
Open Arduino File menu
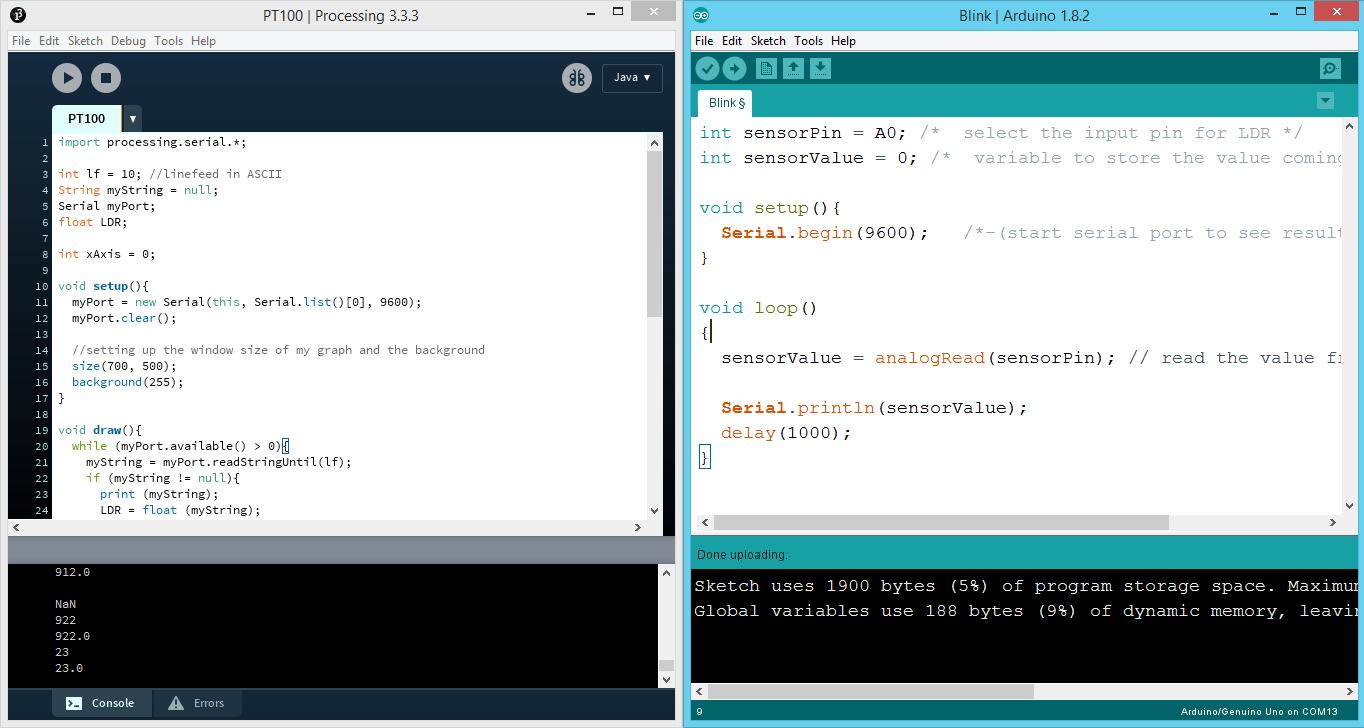(704, 41)
